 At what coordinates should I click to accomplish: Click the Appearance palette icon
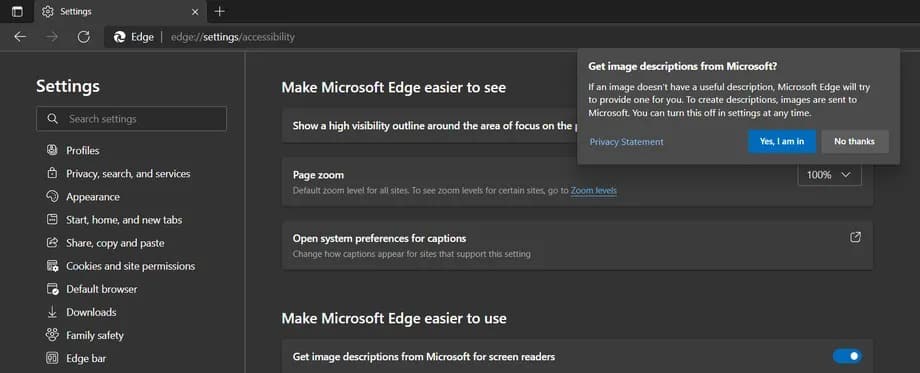pyautogui.click(x=52, y=196)
